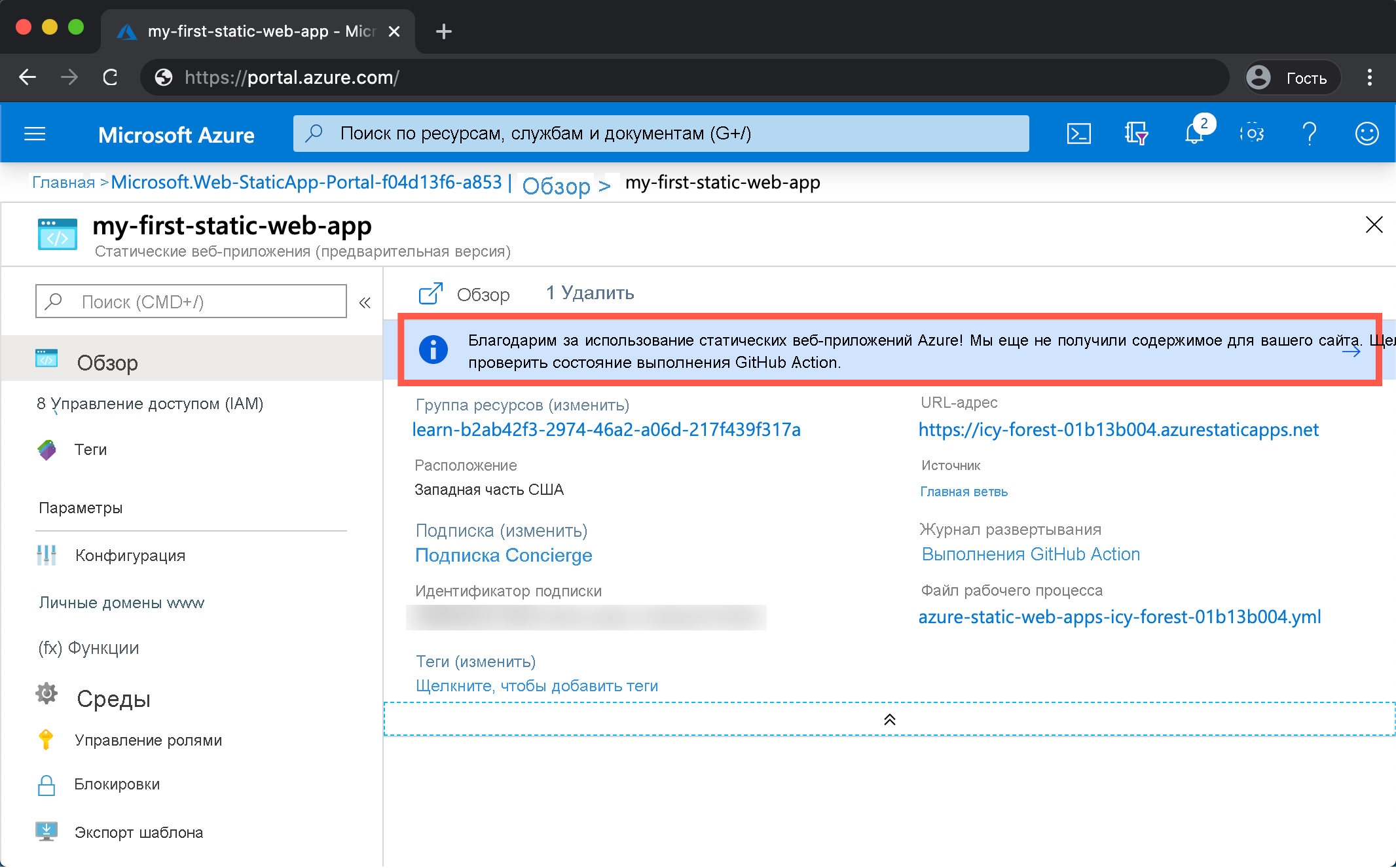This screenshot has width=1396, height=868.
Task: Click the Конфигурация sliders icon
Action: (x=46, y=555)
